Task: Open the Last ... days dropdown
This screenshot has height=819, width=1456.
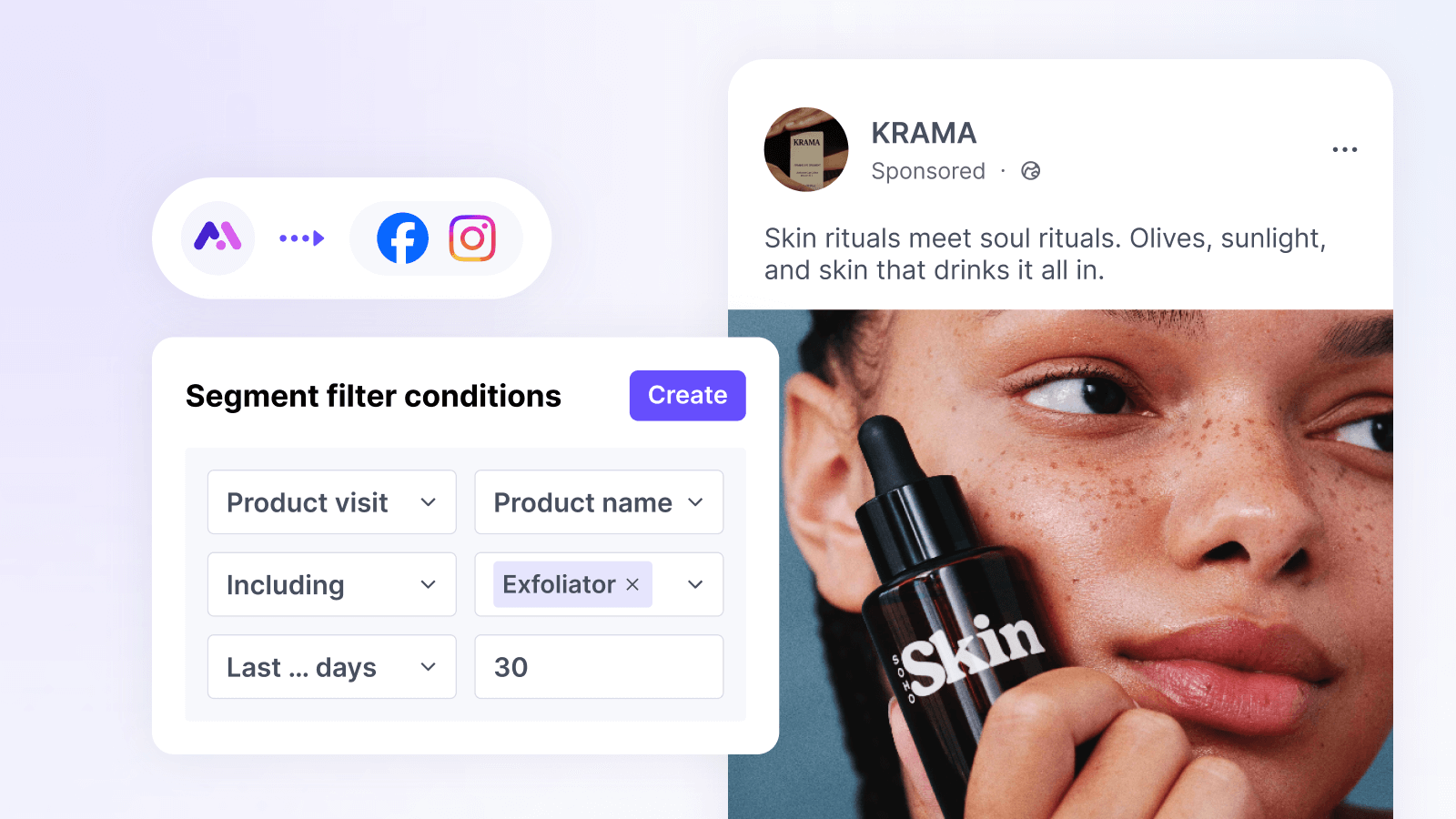Action: pos(332,667)
